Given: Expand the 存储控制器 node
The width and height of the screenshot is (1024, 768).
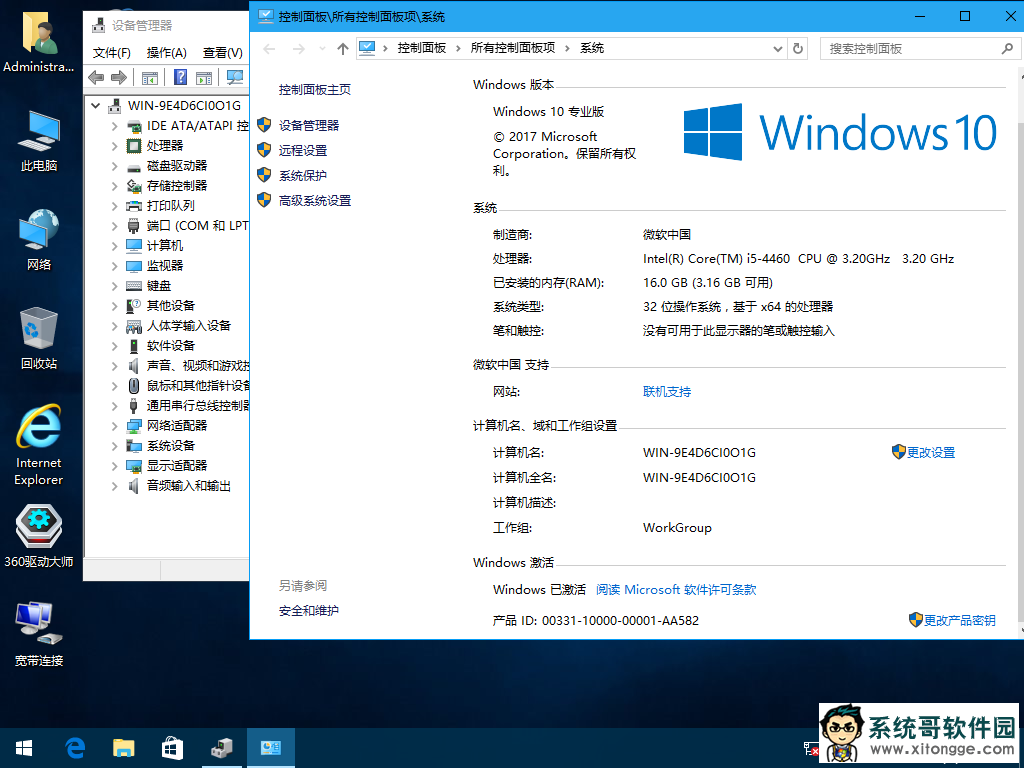Looking at the screenshot, I should click(x=115, y=186).
